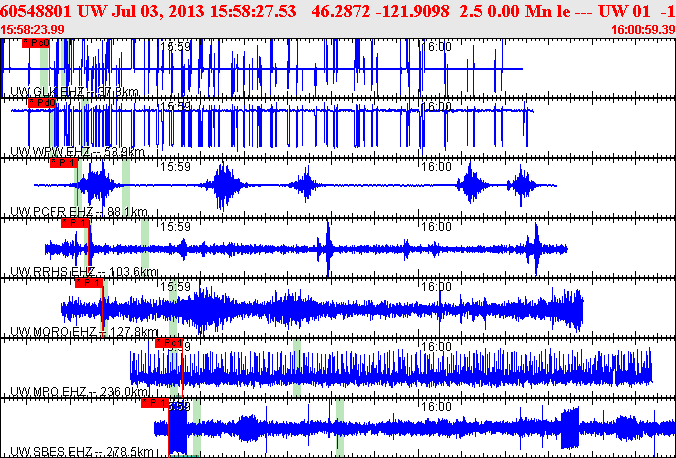Image resolution: width=676 pixels, height=458 pixels.
Task: Click the 16:00 time label on WPW trace
Action: [436, 107]
